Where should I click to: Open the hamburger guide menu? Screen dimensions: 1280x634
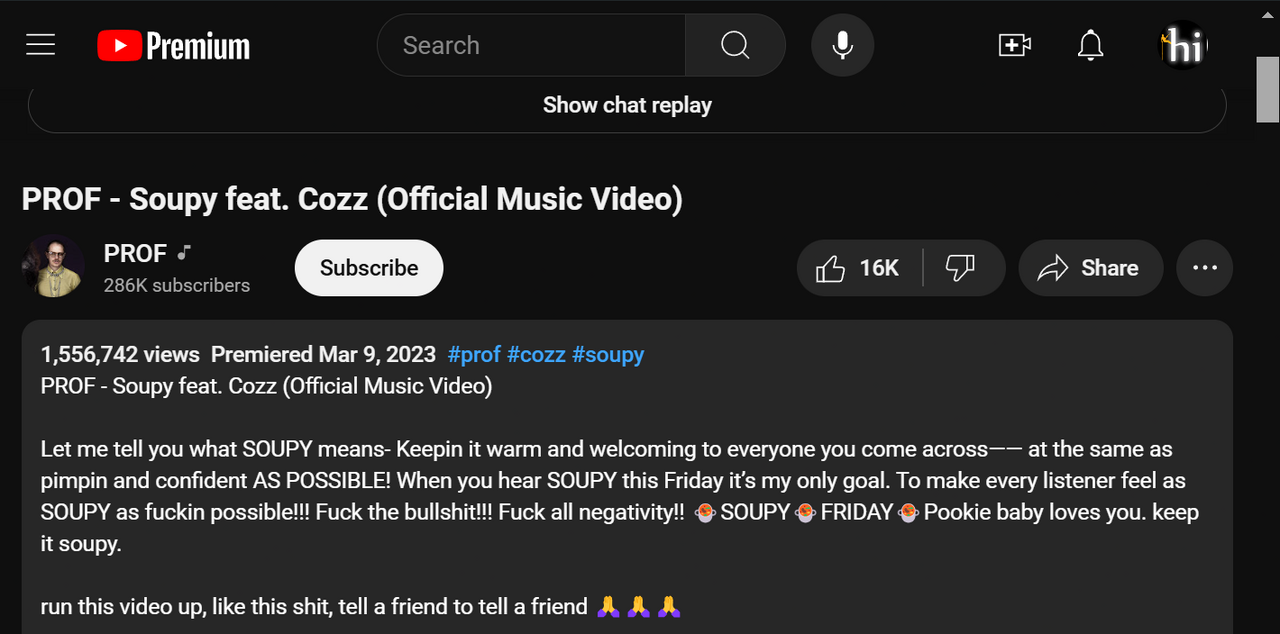point(40,45)
